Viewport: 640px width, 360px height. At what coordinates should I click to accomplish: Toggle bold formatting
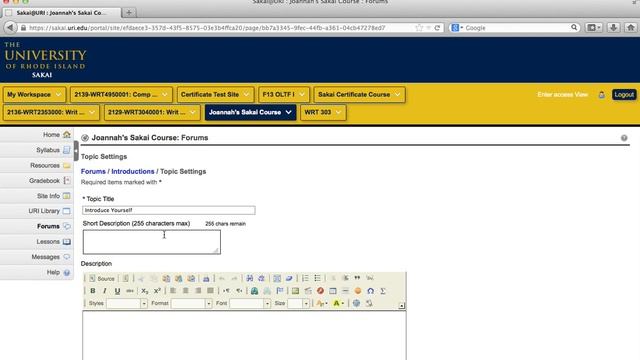(x=93, y=291)
